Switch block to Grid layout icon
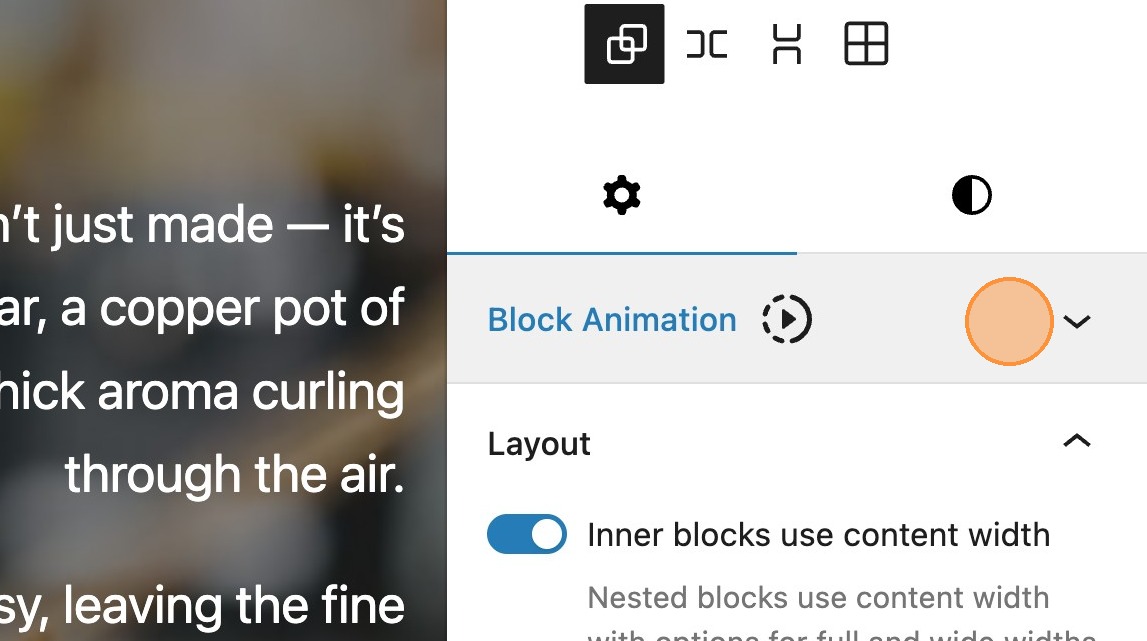 [866, 44]
